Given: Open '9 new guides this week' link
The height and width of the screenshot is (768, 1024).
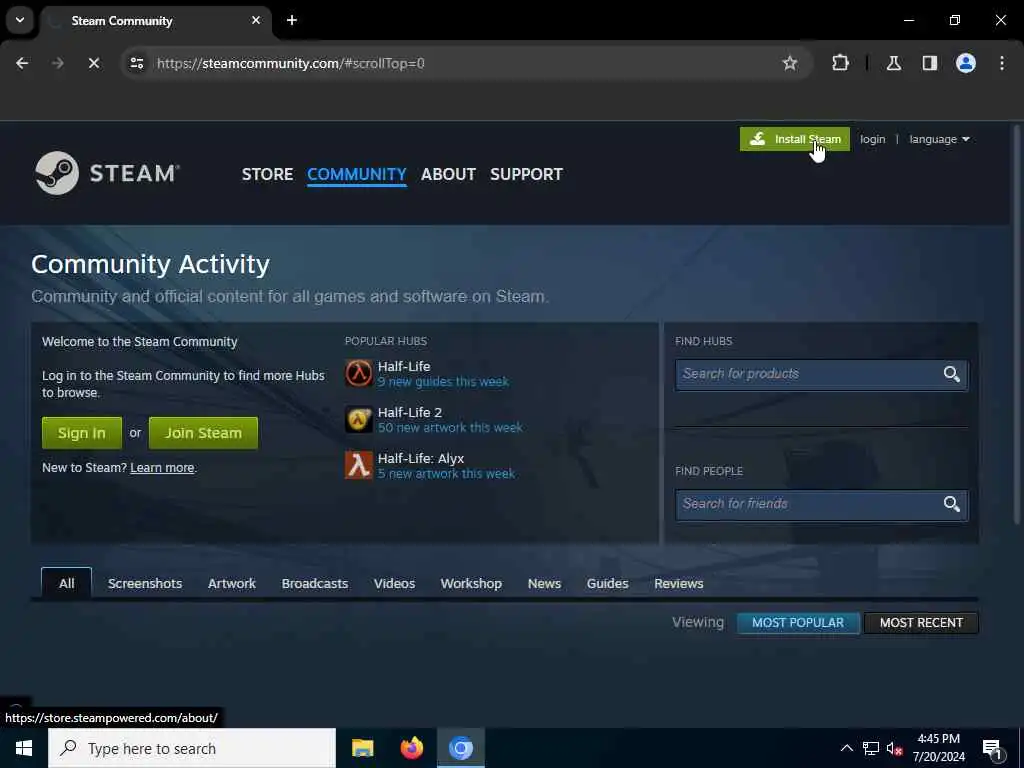Looking at the screenshot, I should point(443,382).
